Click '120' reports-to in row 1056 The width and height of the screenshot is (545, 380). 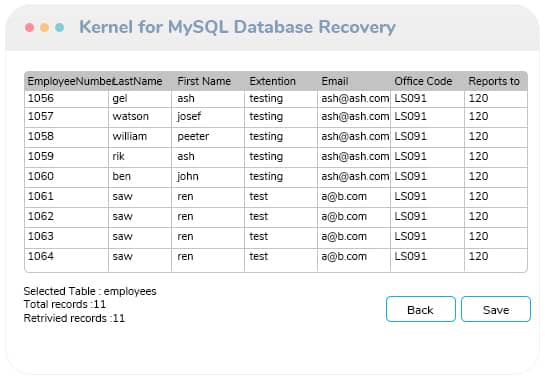click(x=496, y=99)
